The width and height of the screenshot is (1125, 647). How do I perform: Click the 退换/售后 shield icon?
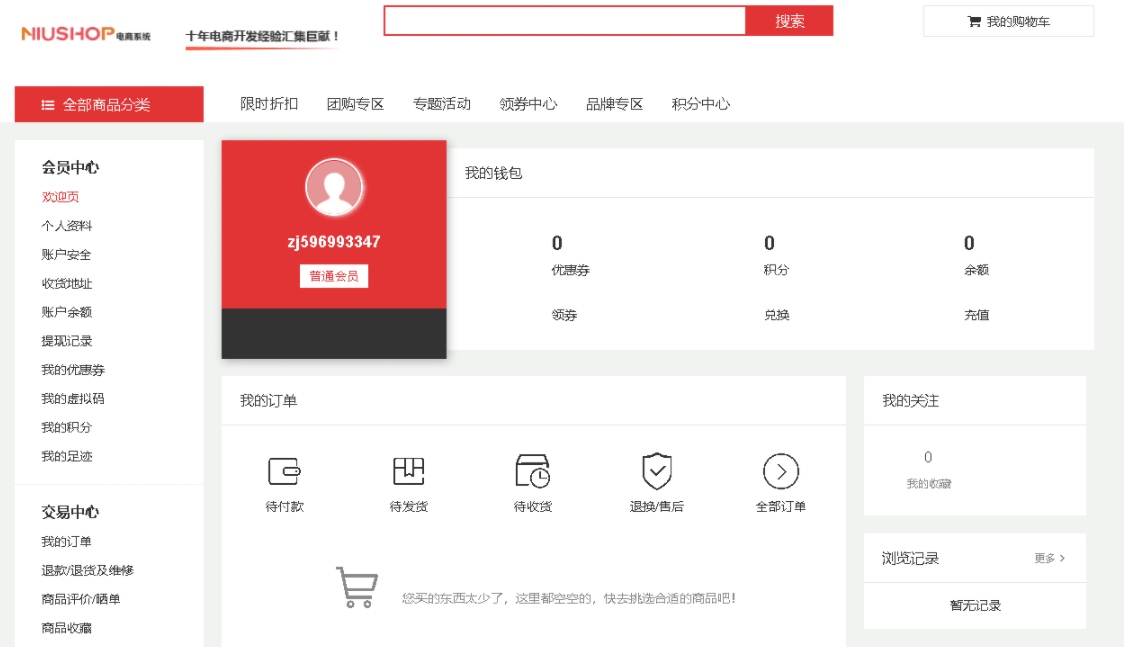pos(656,471)
